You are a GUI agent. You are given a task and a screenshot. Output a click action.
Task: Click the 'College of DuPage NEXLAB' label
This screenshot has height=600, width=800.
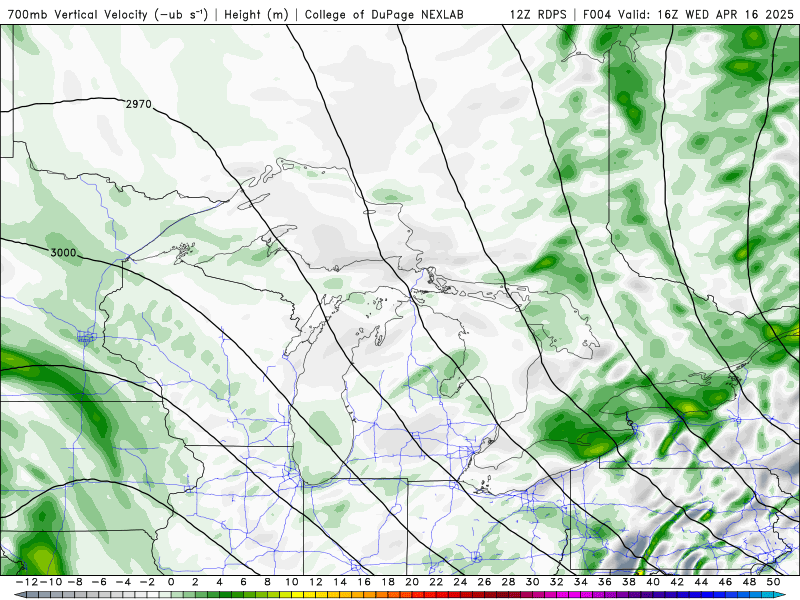384,14
